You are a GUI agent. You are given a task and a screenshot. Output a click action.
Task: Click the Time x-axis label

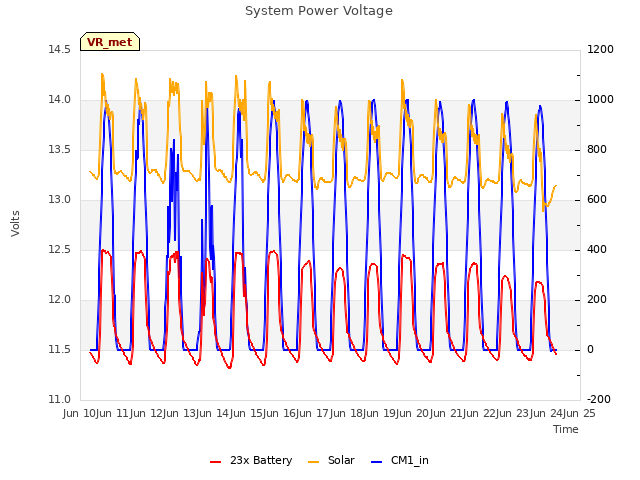click(566, 429)
